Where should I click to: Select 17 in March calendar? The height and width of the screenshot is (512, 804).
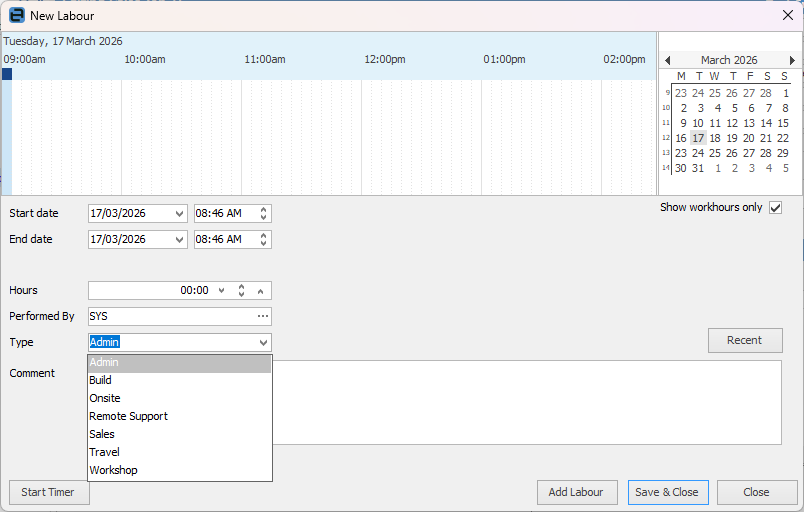click(698, 138)
